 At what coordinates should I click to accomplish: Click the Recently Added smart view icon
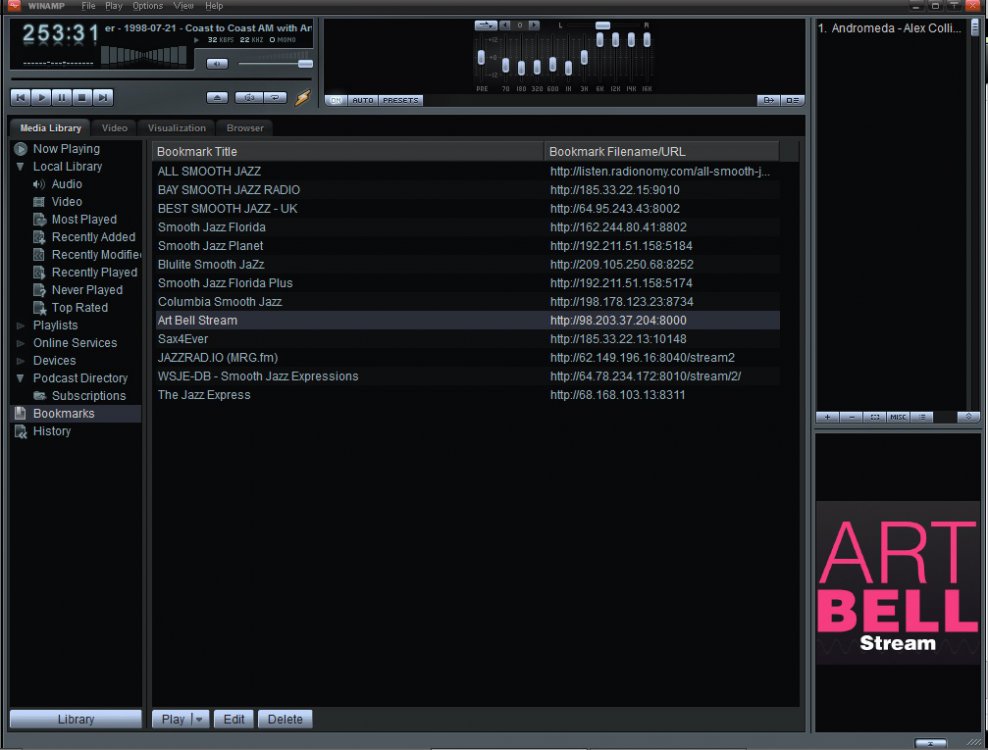click(x=39, y=237)
